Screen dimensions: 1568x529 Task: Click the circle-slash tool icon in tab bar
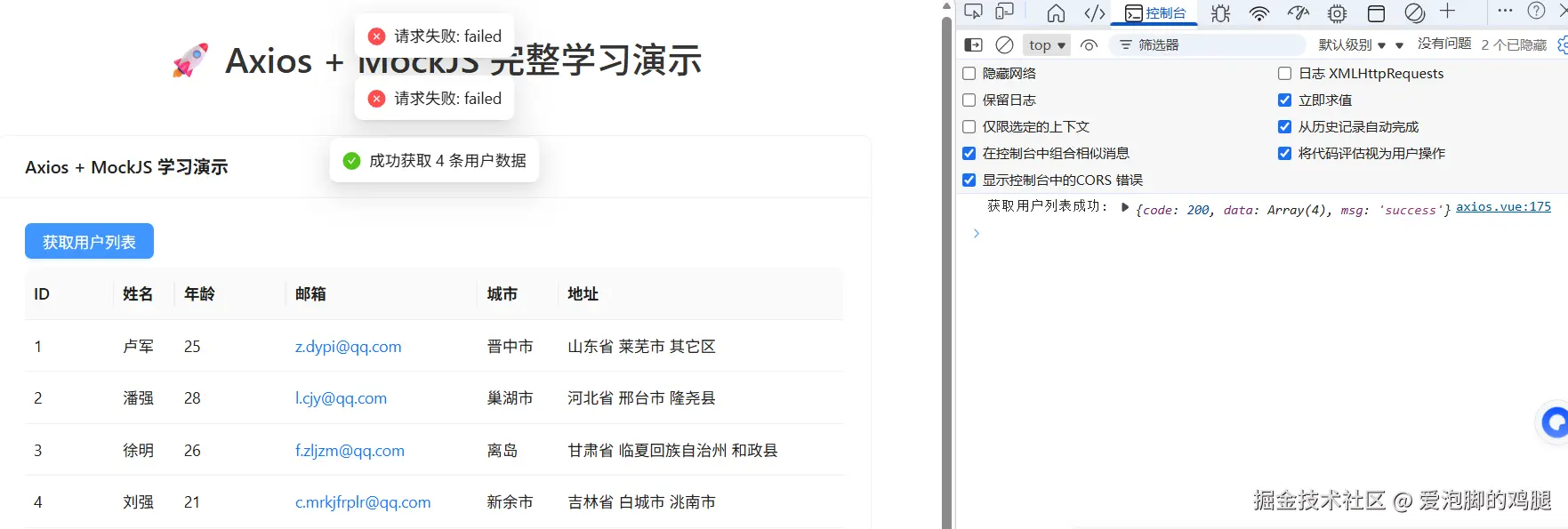[1414, 12]
